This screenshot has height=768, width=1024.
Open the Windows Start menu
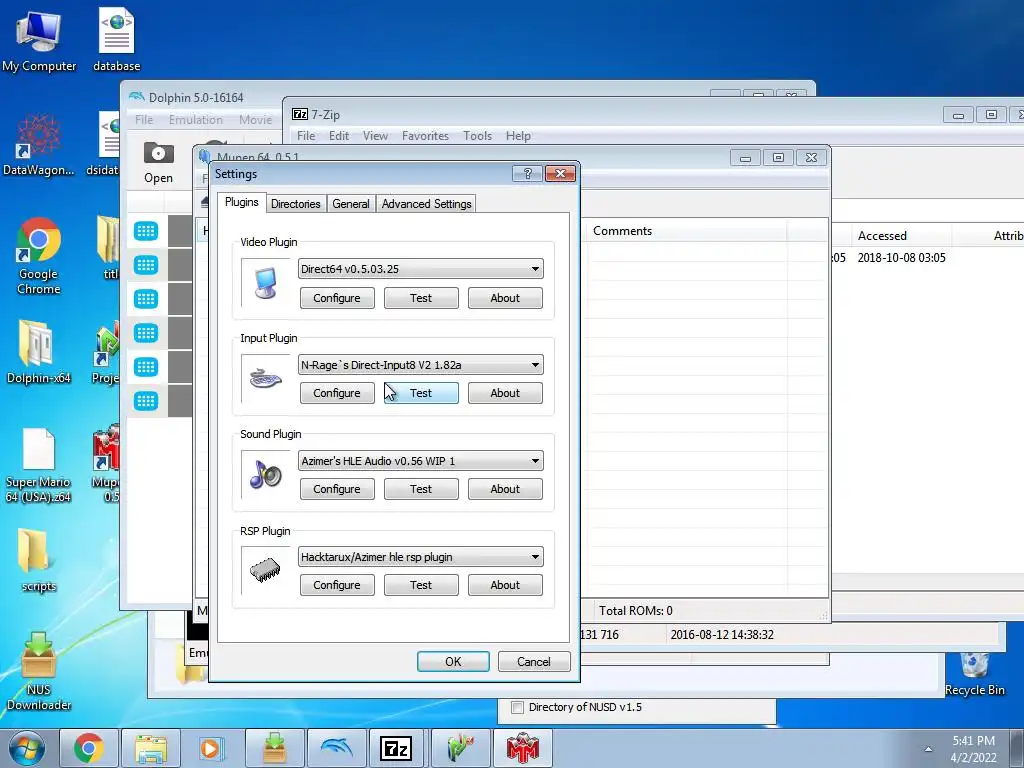pyautogui.click(x=27, y=748)
